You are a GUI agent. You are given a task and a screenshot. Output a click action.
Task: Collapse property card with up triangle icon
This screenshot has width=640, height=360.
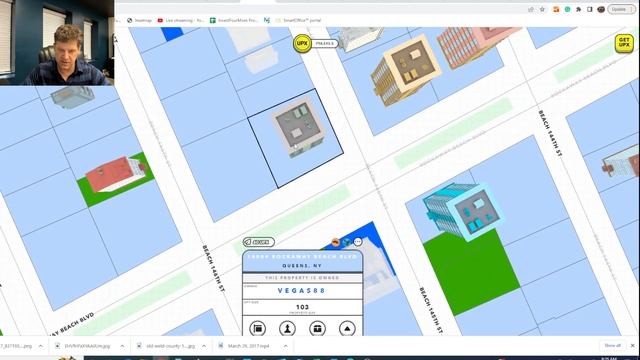(347, 328)
